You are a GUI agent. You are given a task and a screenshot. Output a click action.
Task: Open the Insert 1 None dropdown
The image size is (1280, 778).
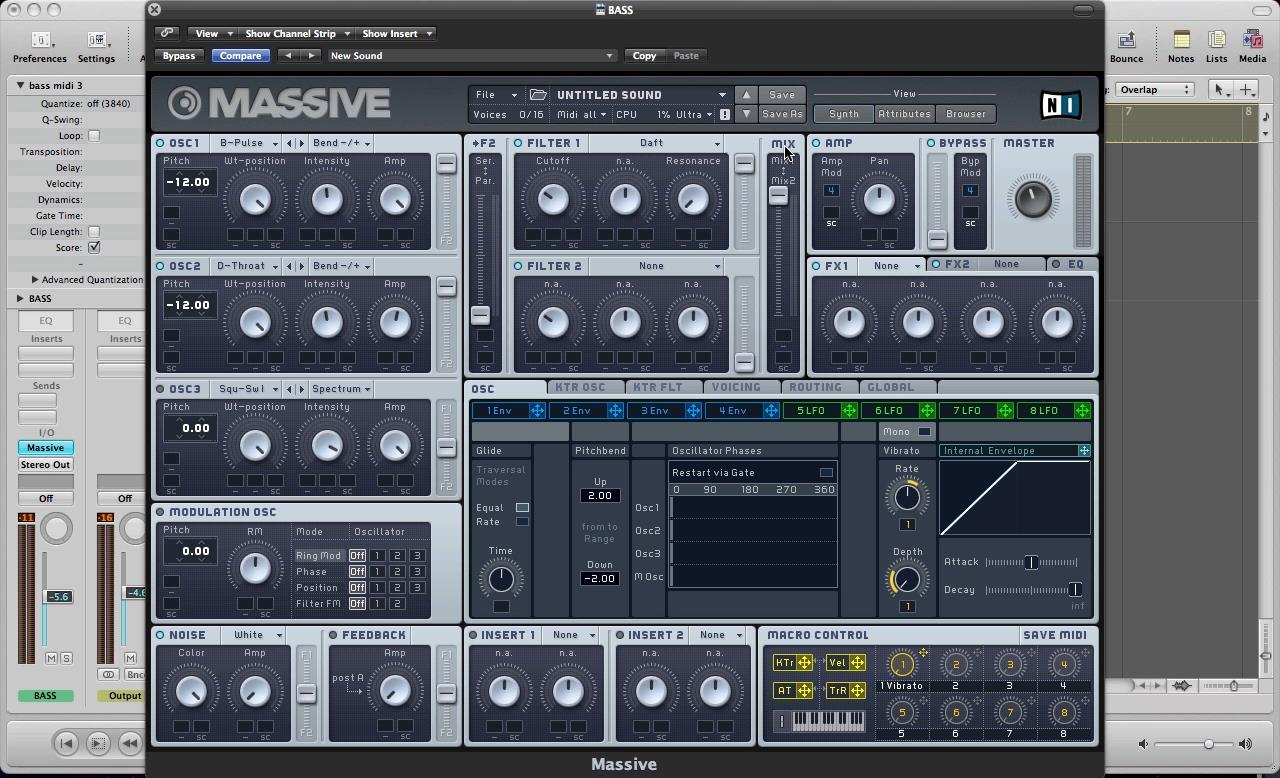point(571,635)
